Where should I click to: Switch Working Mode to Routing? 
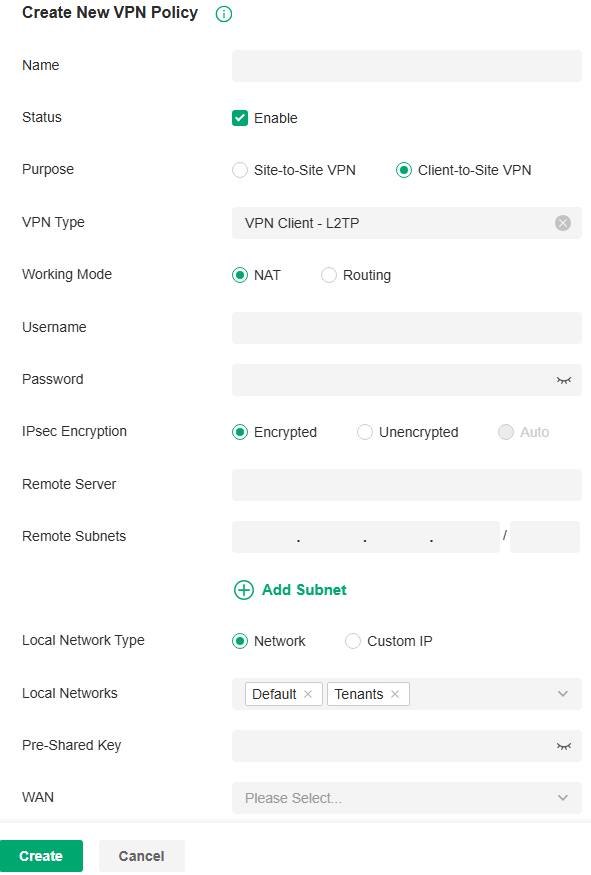point(329,274)
